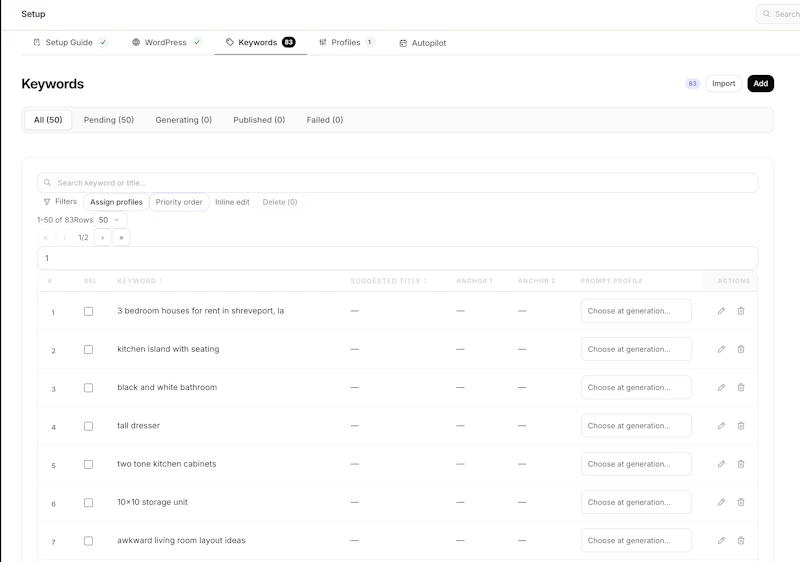This screenshot has height=562, width=800.
Task: Show Failed (0) keywords
Action: [324, 120]
